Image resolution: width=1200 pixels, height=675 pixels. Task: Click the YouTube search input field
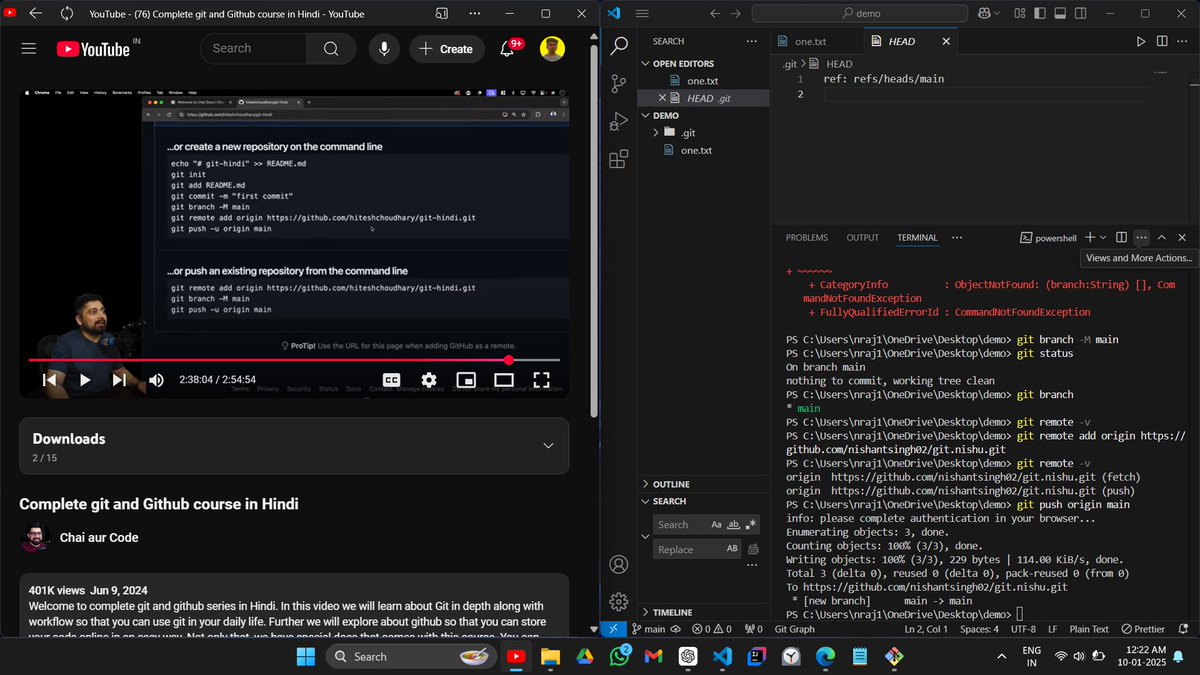[253, 48]
